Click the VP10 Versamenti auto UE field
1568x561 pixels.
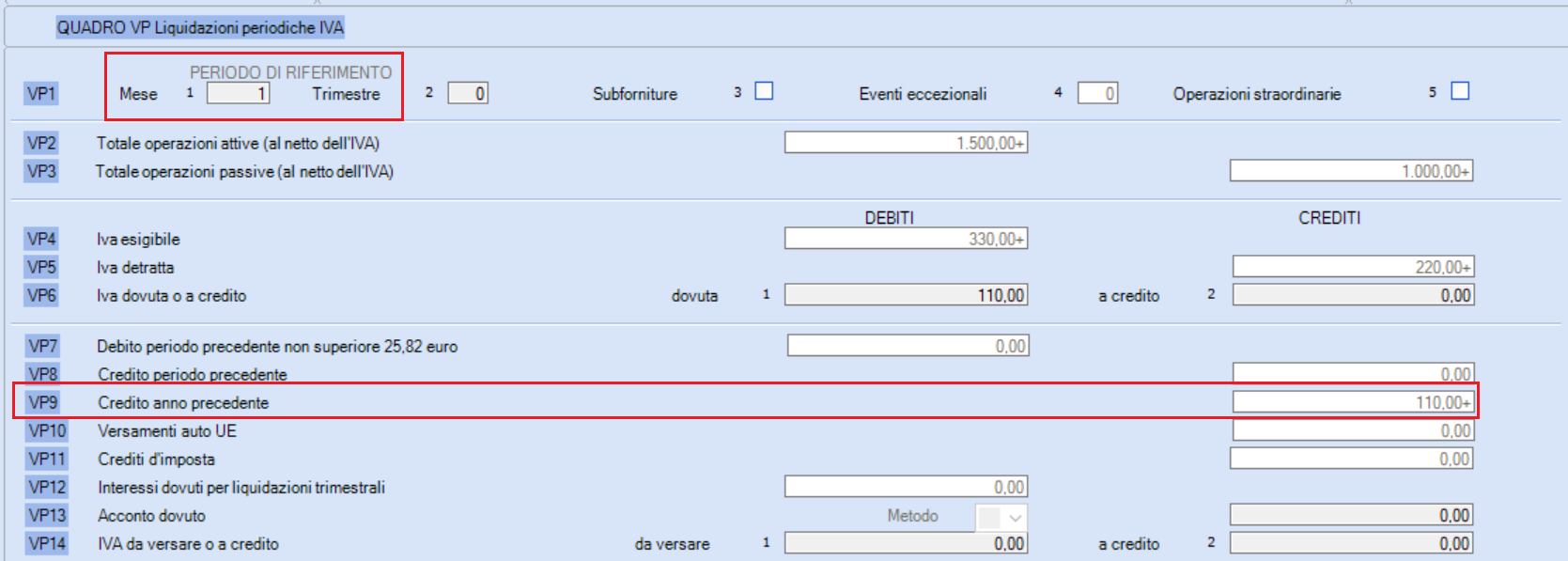(1354, 430)
